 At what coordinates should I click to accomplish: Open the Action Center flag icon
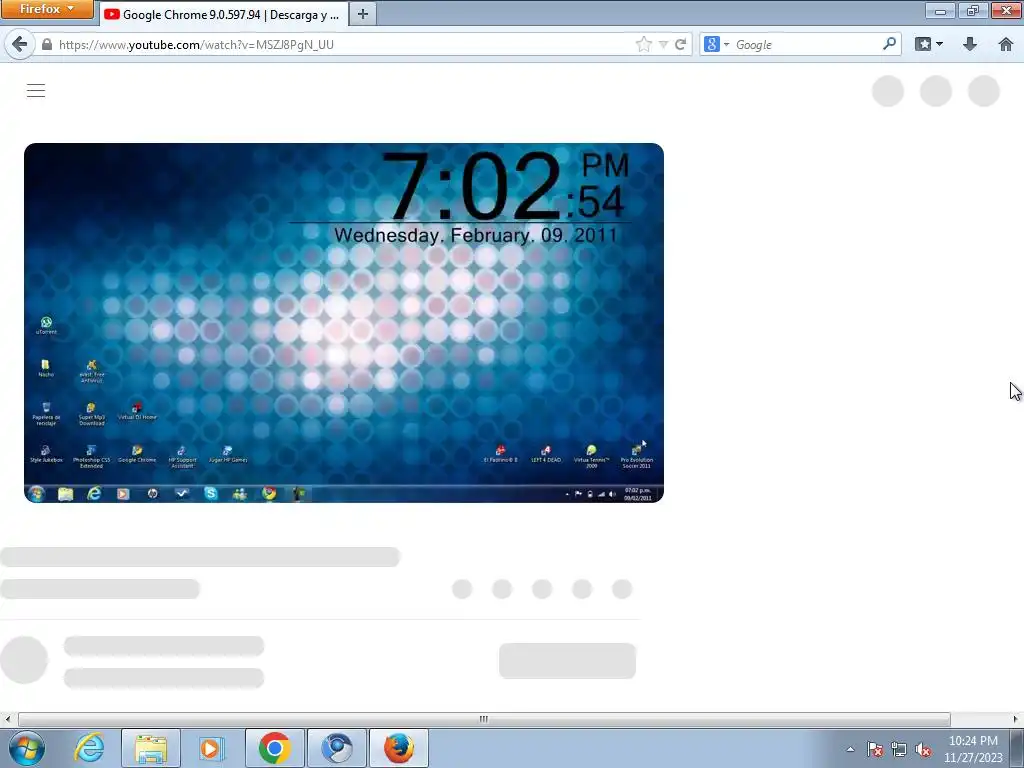click(x=875, y=750)
